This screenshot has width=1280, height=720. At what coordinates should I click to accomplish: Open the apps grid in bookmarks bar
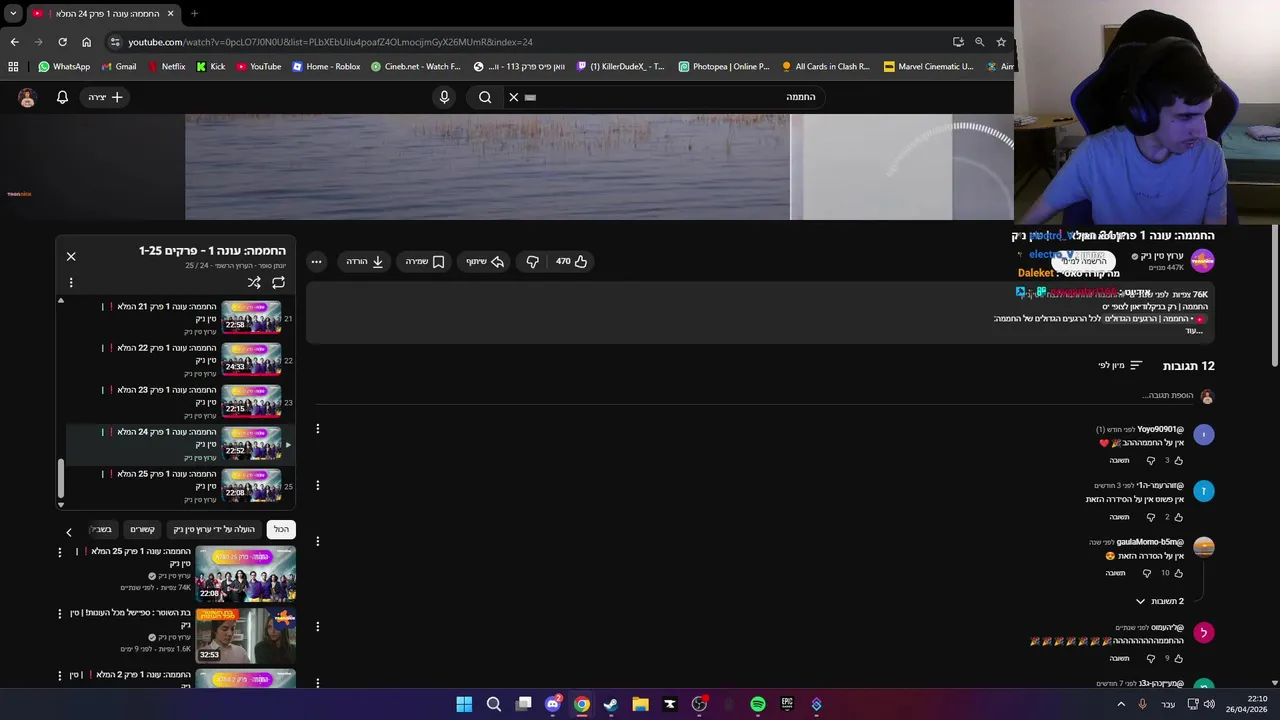(x=13, y=67)
